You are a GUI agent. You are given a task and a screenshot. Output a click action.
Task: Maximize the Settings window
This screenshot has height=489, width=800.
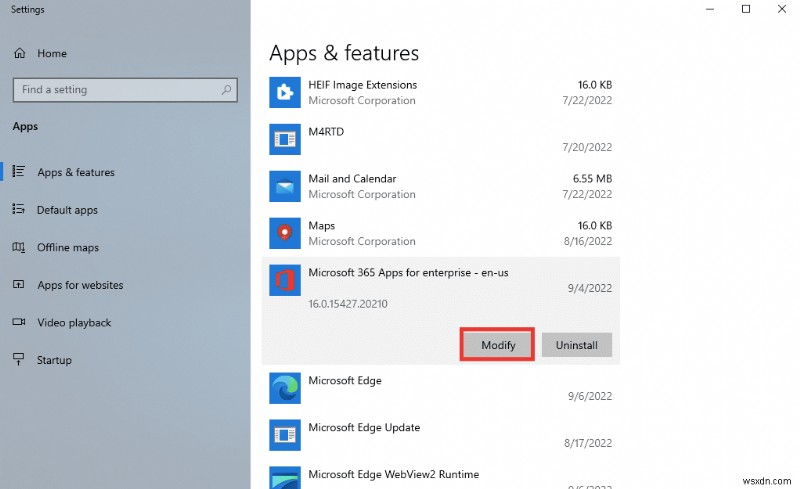coord(745,10)
